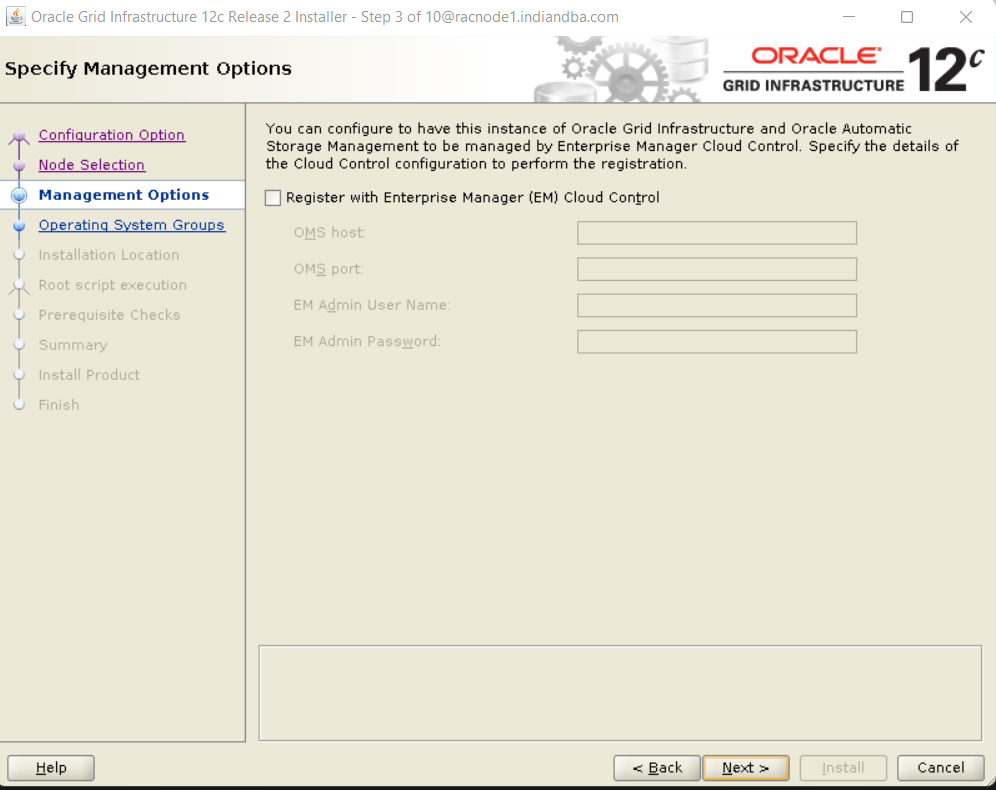This screenshot has width=996, height=790.
Task: Open the Help button
Action: 51,768
